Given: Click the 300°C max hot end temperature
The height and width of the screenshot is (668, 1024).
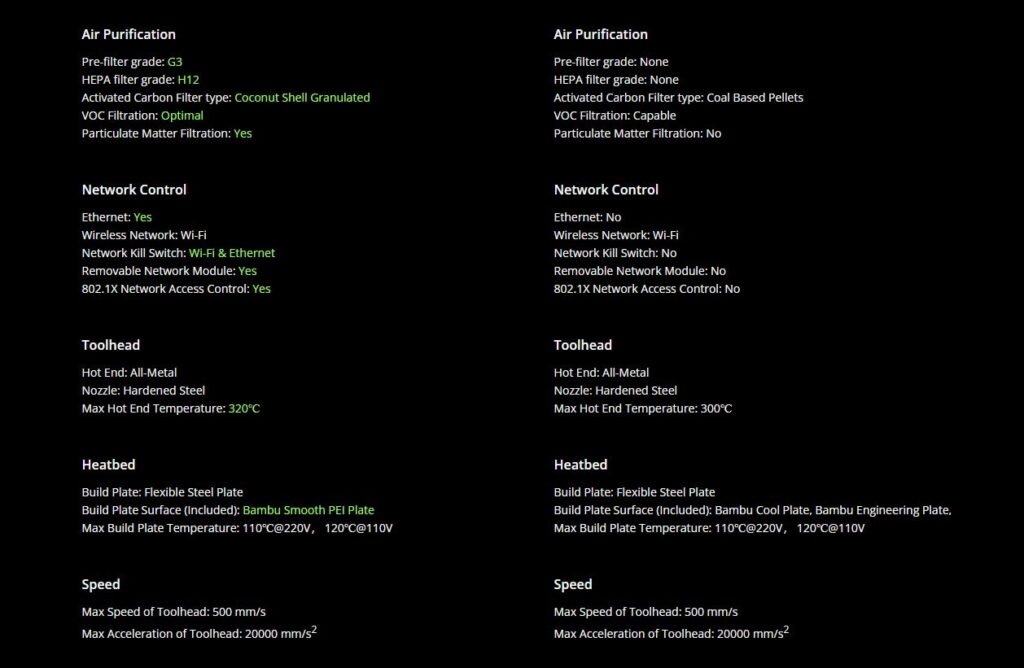Looking at the screenshot, I should click(x=716, y=409).
